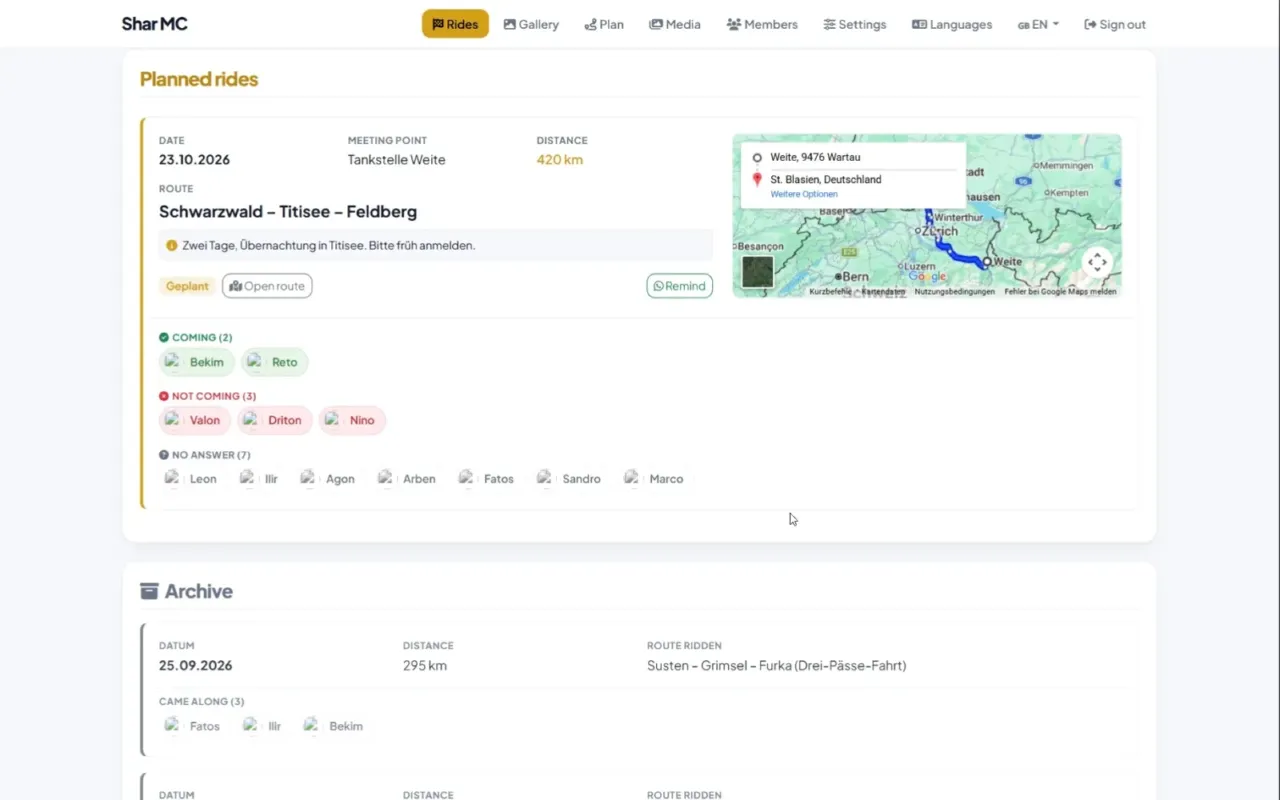Navigate to the Media page
This screenshot has height=800, width=1280.
pos(675,24)
